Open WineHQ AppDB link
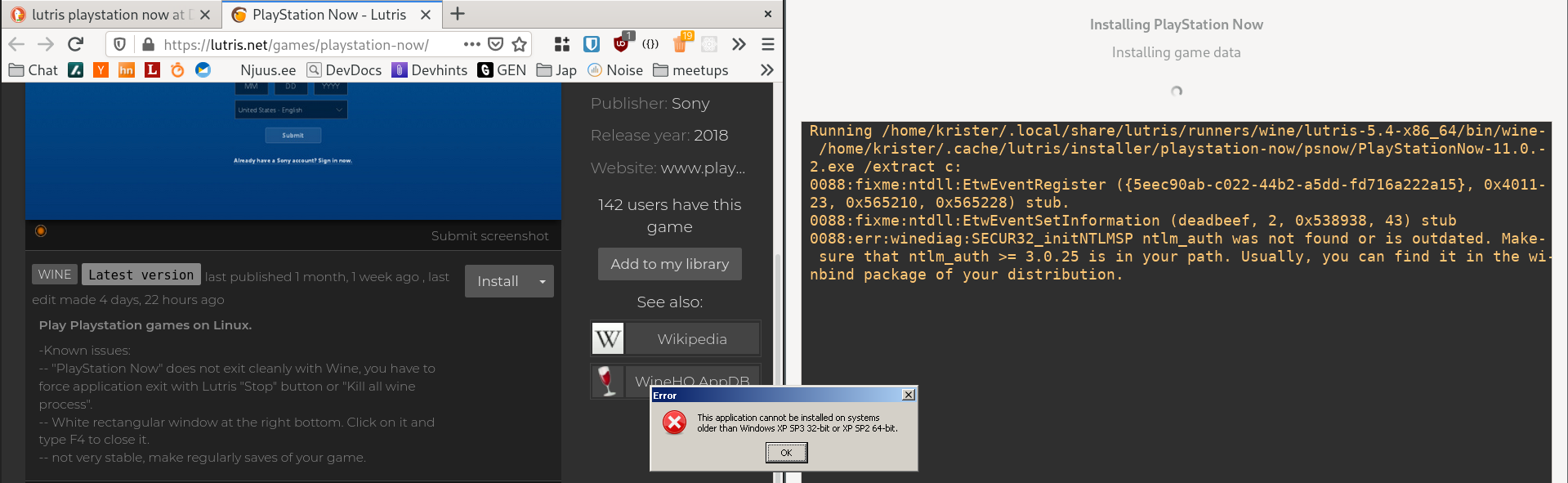The height and width of the screenshot is (483, 1568). tap(692, 382)
